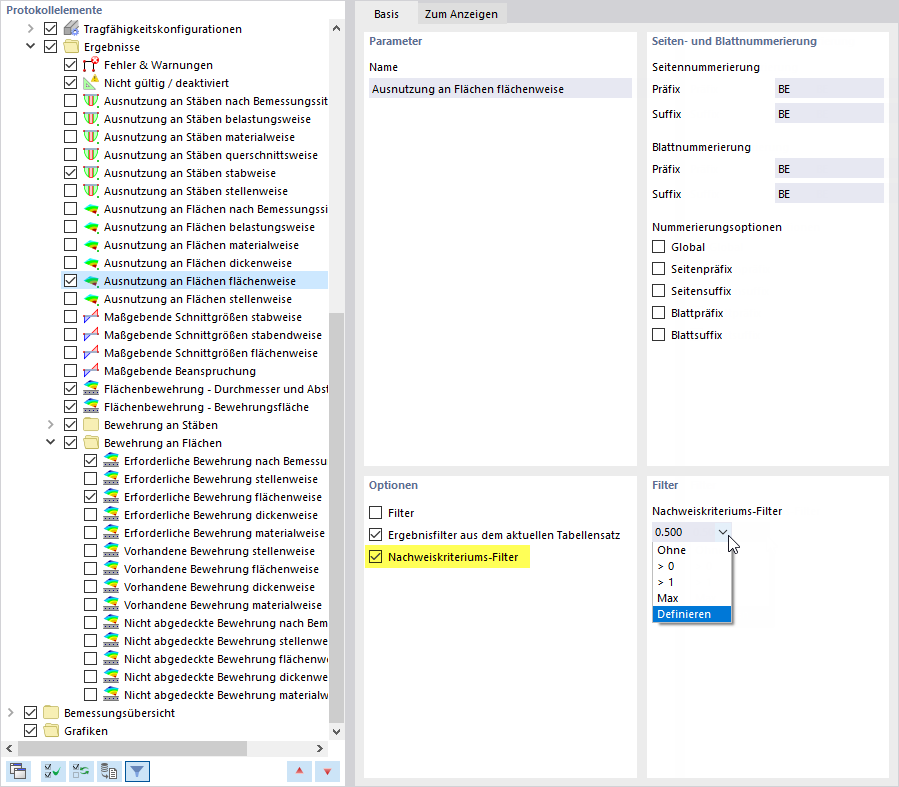Select Vorhandene Bewehrung flächenweise row

point(221,569)
